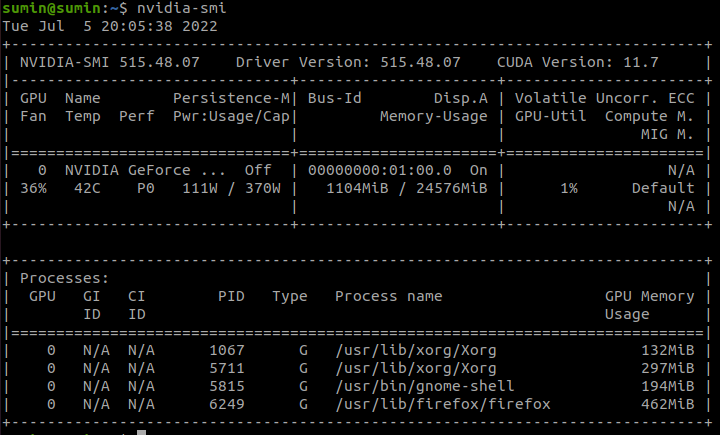Click the Type column header
This screenshot has height=435, width=720.
290,297
